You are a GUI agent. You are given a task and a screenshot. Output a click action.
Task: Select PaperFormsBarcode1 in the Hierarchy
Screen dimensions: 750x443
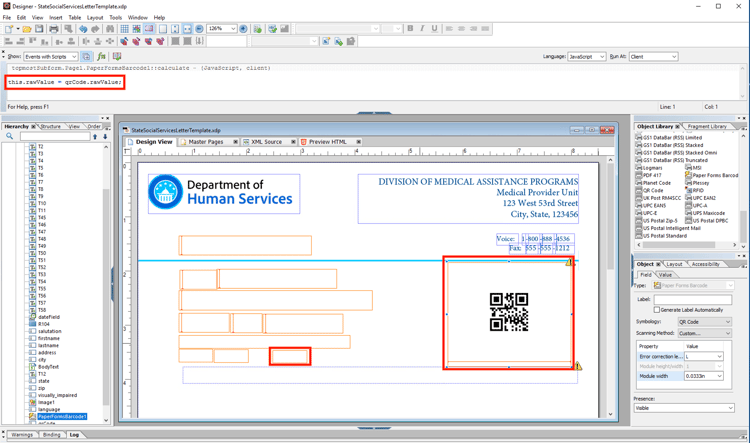(x=62, y=417)
